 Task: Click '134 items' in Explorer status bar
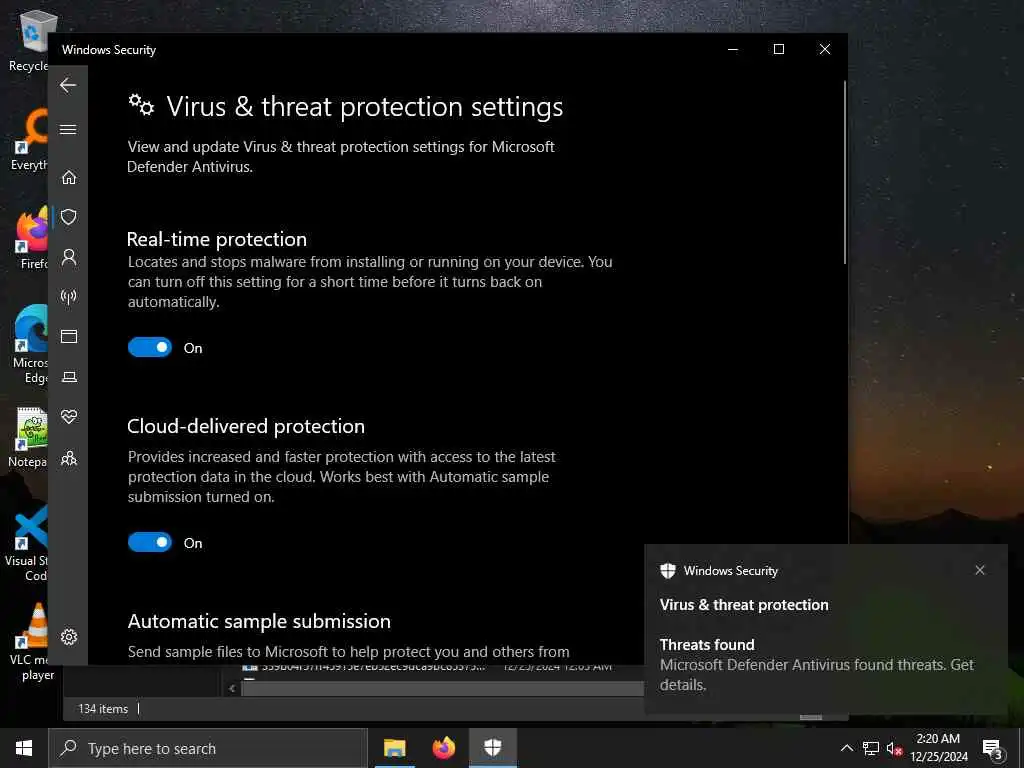[x=103, y=709]
